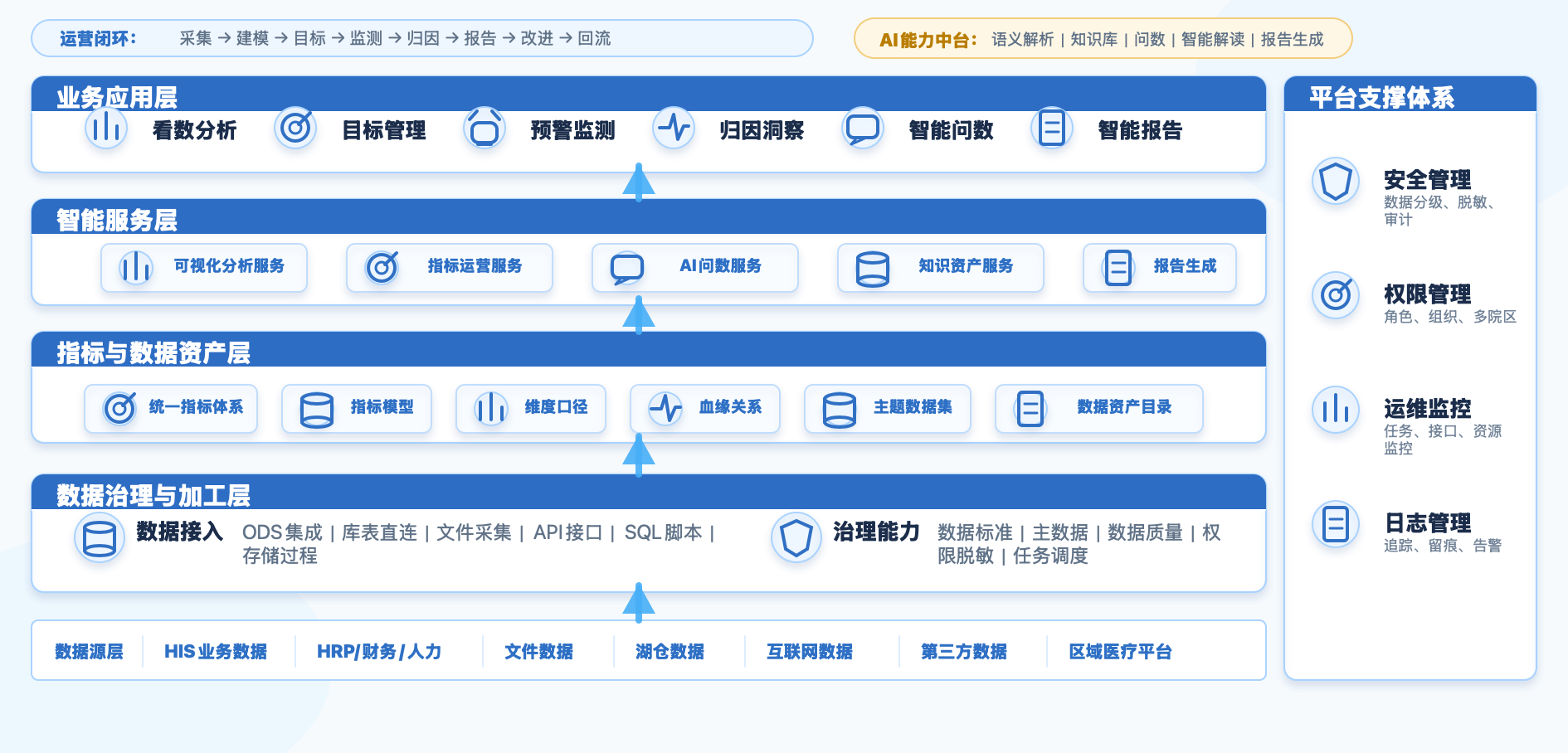Open the 指标运营服务 label
Screen dimensions: 1568x753
tap(475, 265)
